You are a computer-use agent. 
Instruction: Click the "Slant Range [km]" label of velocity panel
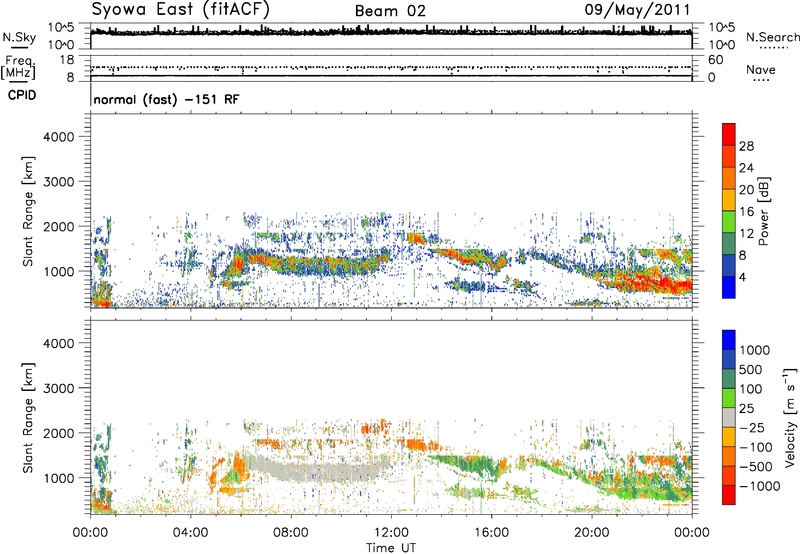click(28, 418)
